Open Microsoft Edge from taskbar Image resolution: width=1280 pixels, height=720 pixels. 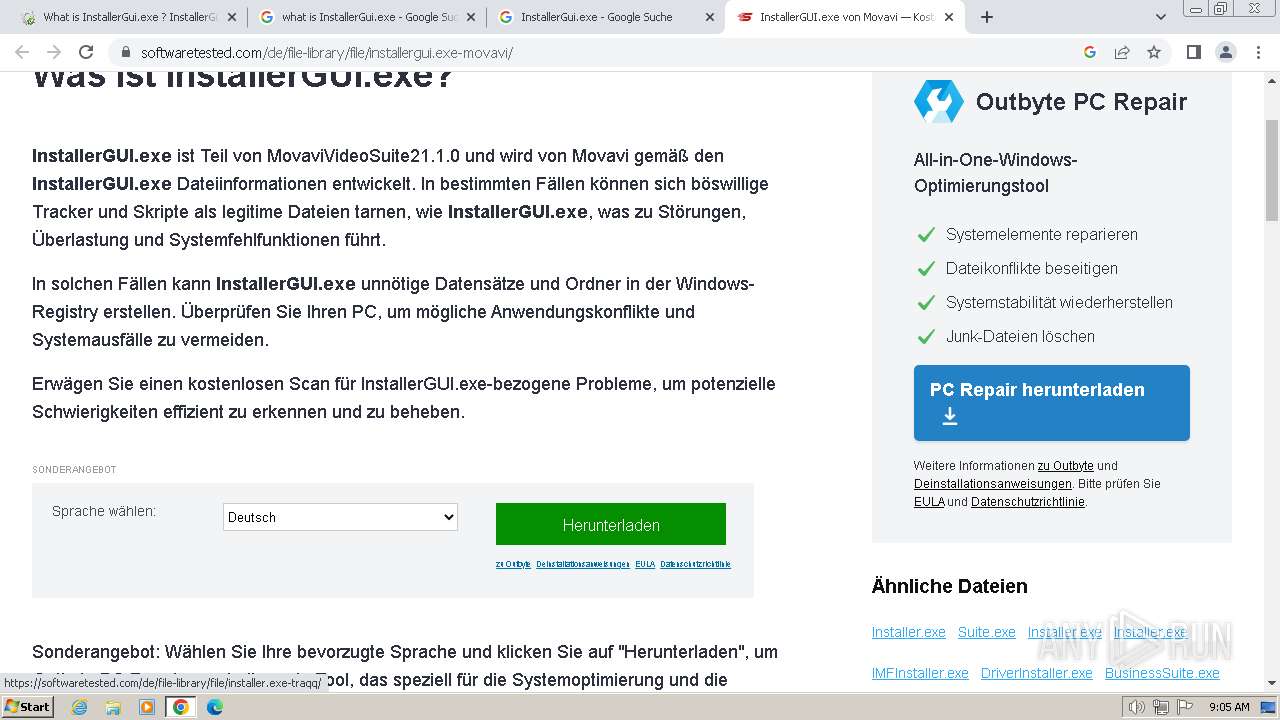point(215,707)
